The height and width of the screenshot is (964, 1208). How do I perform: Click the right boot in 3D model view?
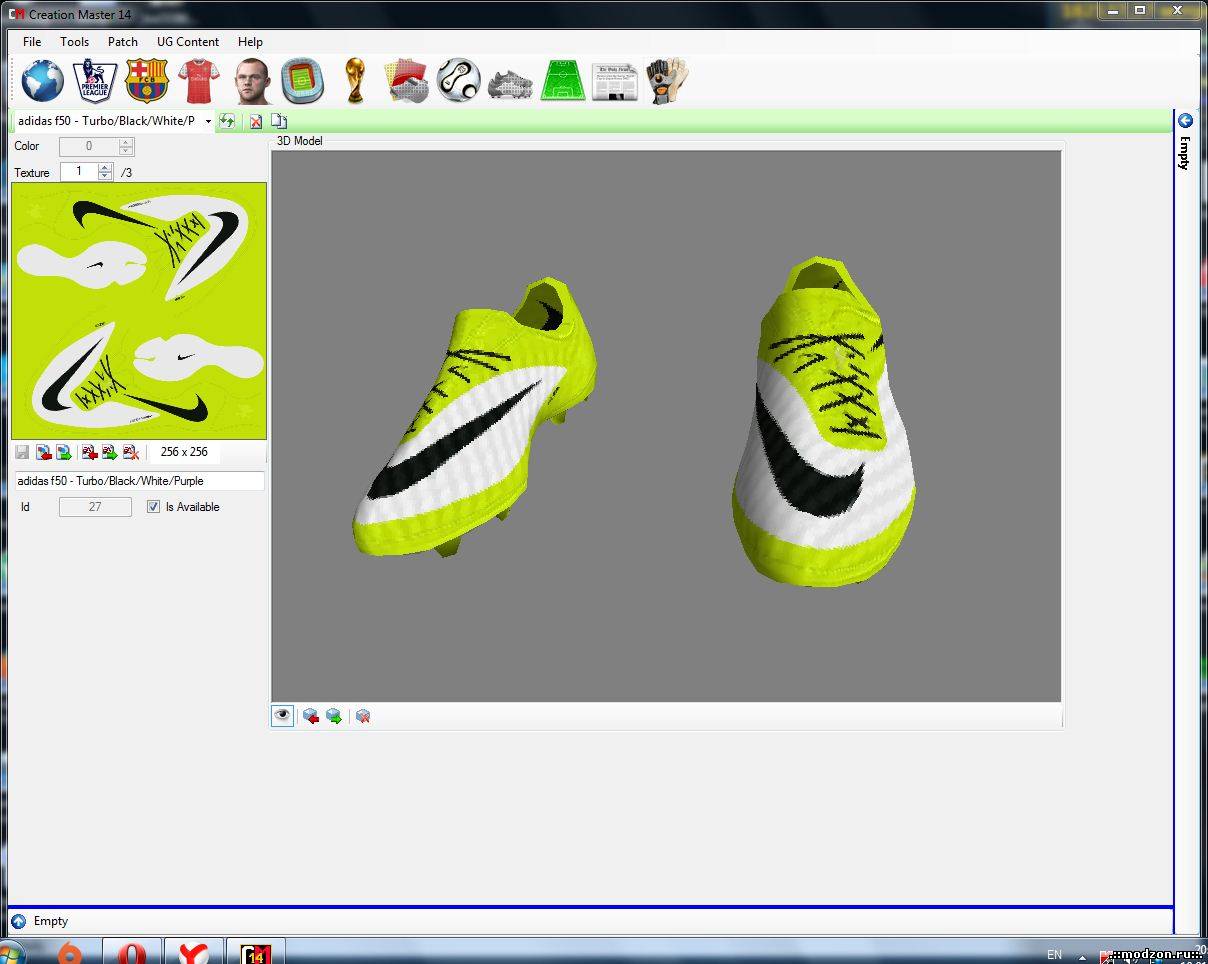point(824,421)
